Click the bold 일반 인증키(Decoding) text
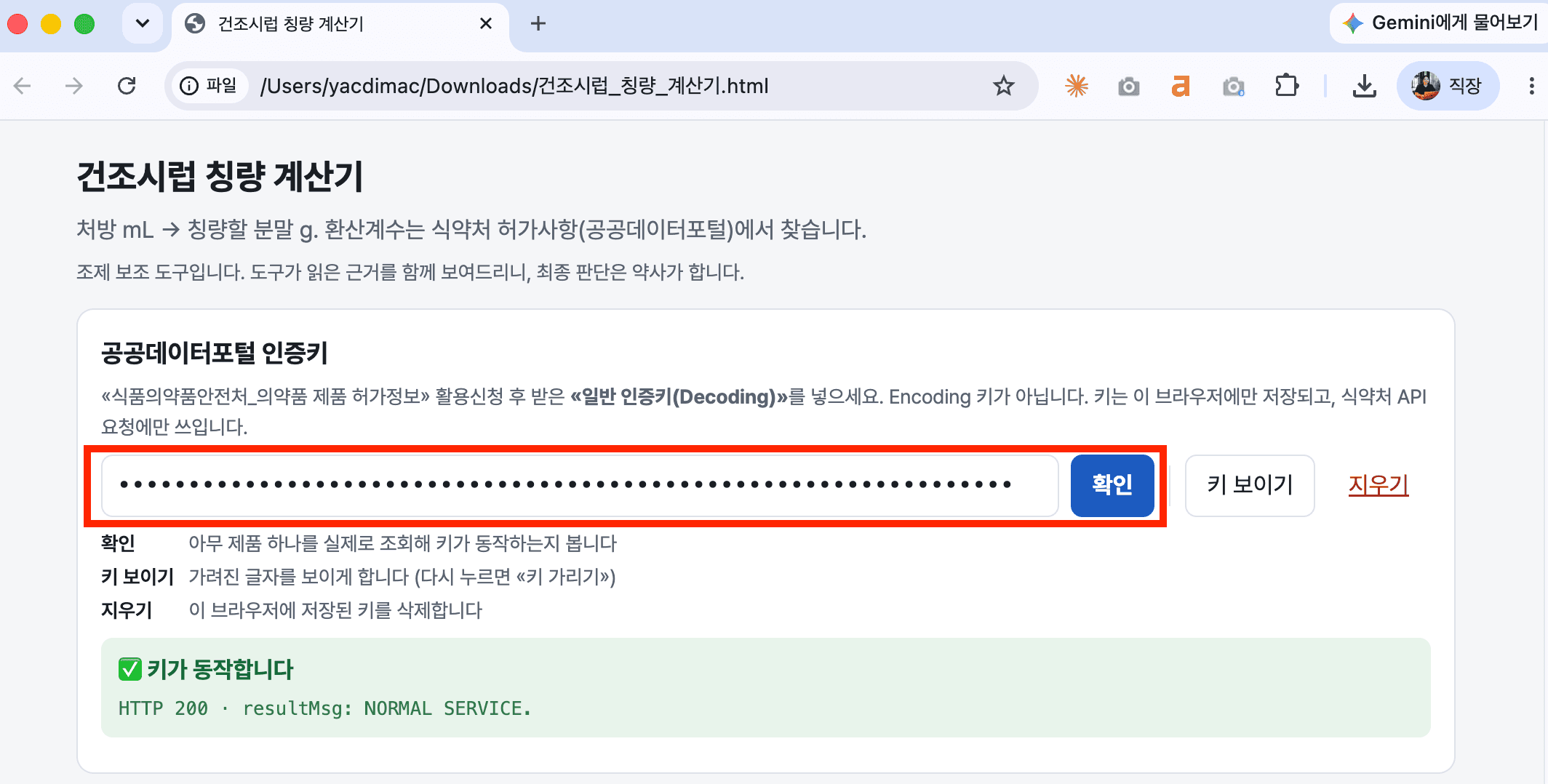The height and width of the screenshot is (784, 1548). pos(679,397)
